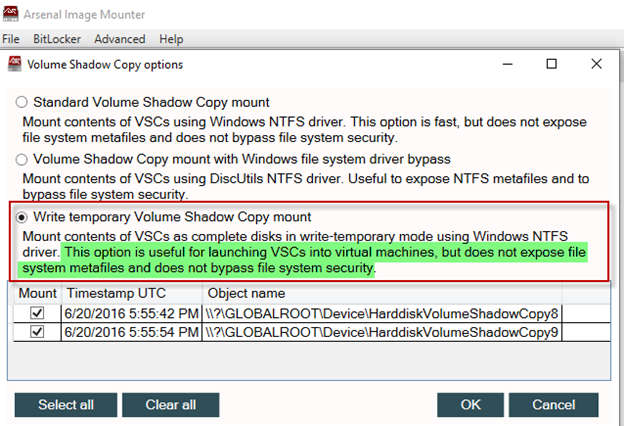The width and height of the screenshot is (624, 426).
Task: Select object name ending HarddiskVolumeShadowCopy8
Action: point(382,313)
